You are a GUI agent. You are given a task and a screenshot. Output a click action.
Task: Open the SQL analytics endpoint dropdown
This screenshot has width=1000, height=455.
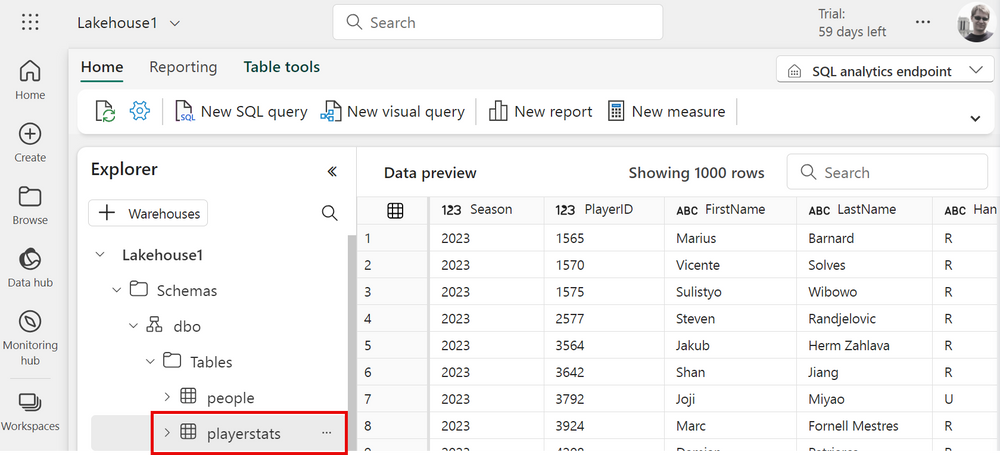(884, 71)
